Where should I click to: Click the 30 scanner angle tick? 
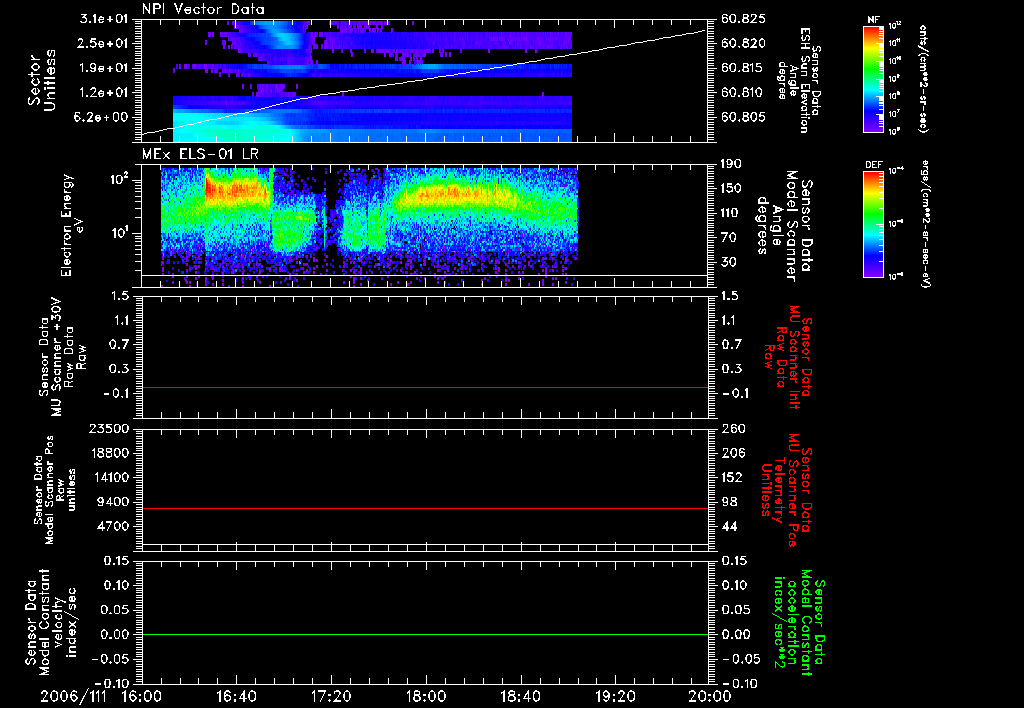pos(728,262)
